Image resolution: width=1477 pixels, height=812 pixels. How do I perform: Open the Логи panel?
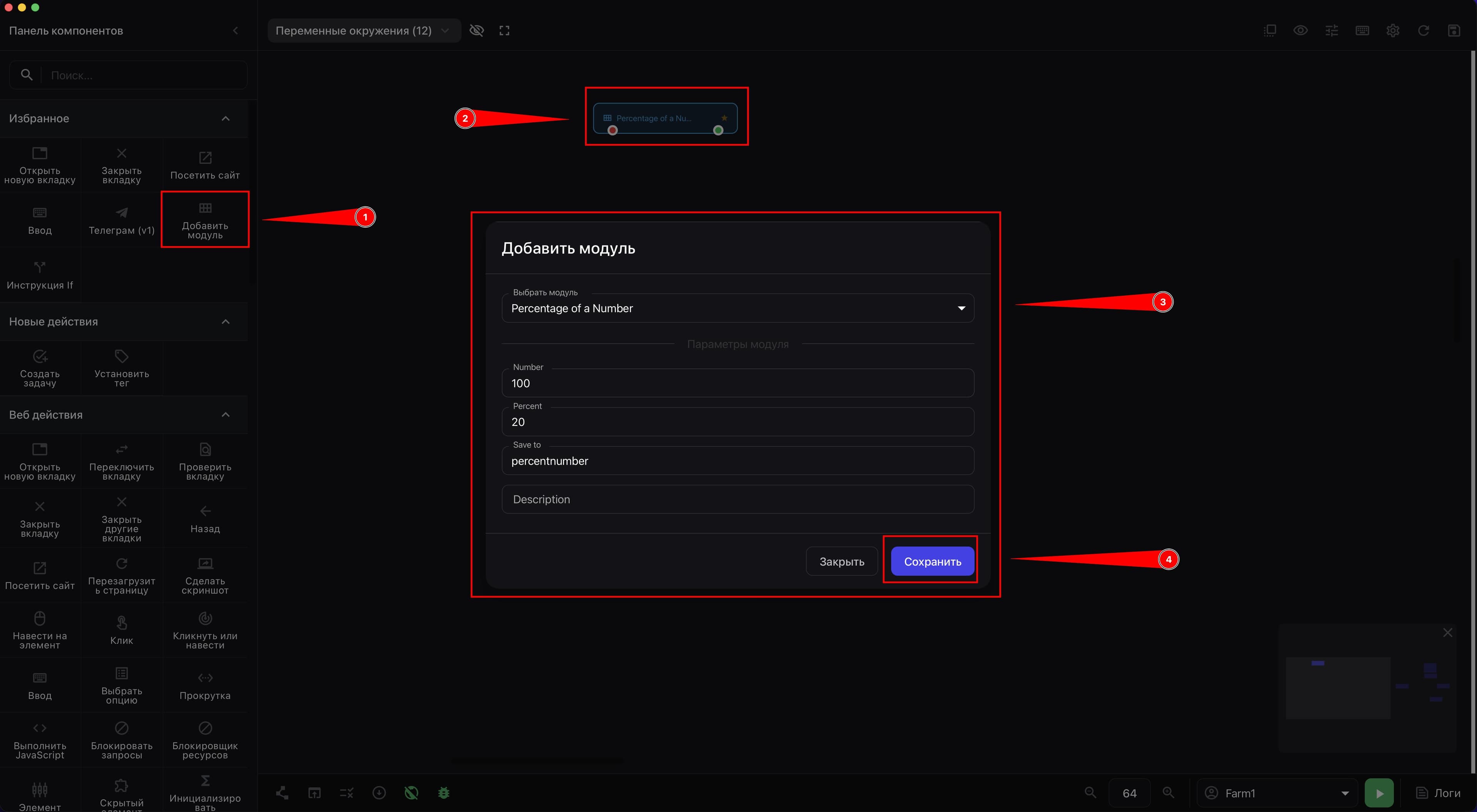point(1439,793)
